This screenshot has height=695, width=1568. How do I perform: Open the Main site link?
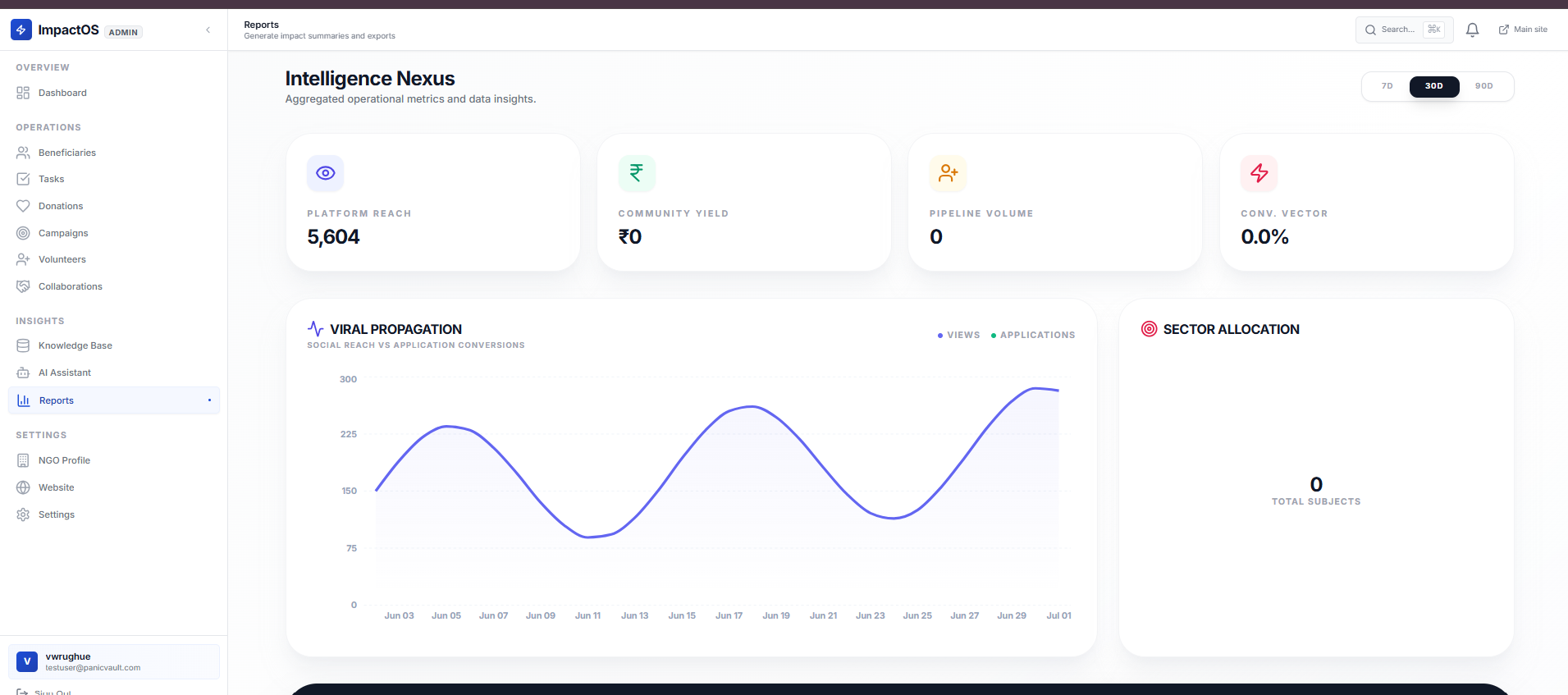[x=1523, y=30]
